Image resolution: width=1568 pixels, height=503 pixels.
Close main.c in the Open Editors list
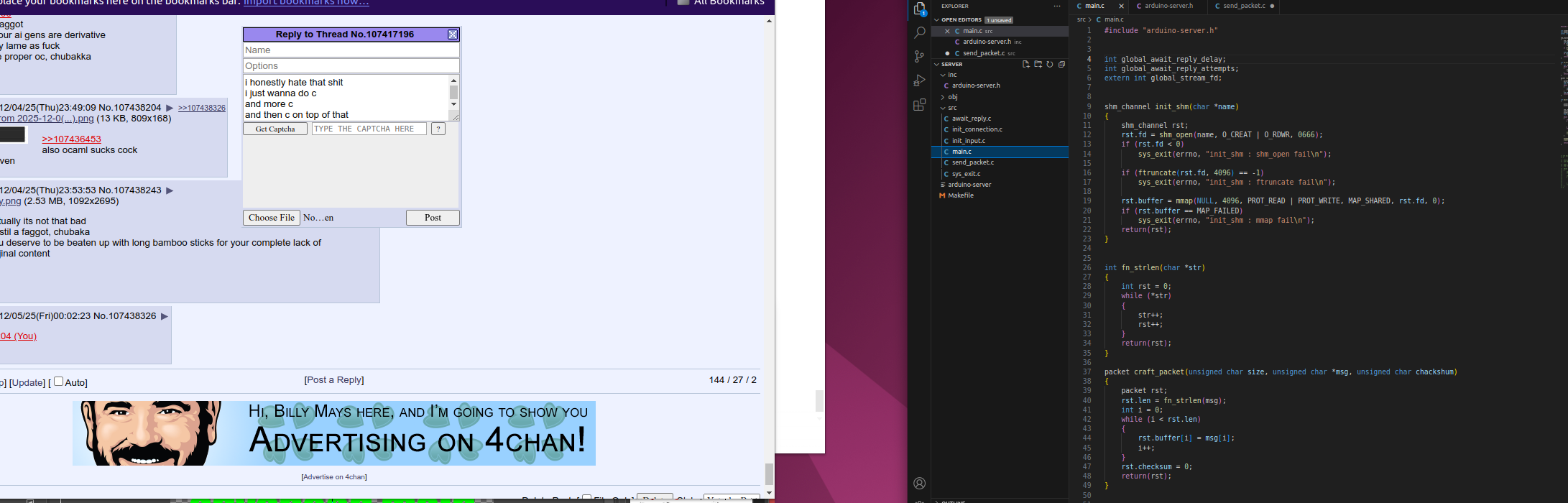click(x=947, y=31)
